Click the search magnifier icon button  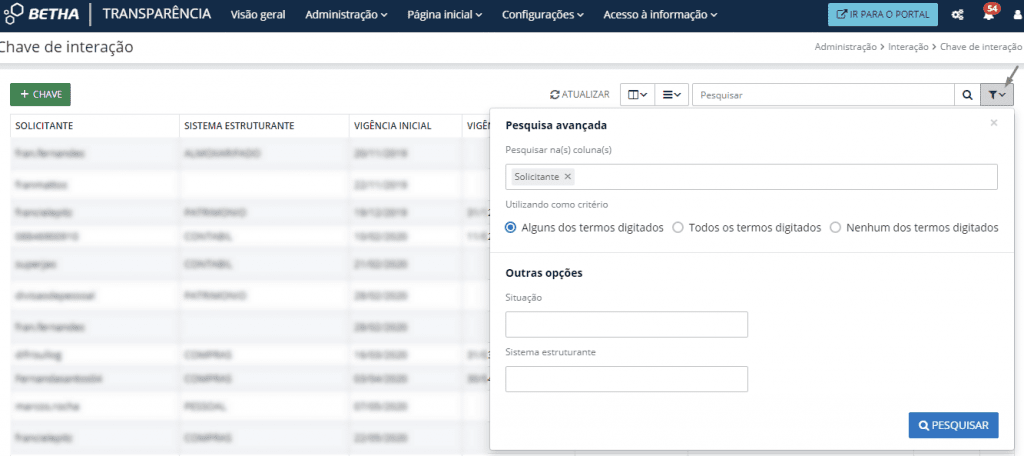(967, 95)
